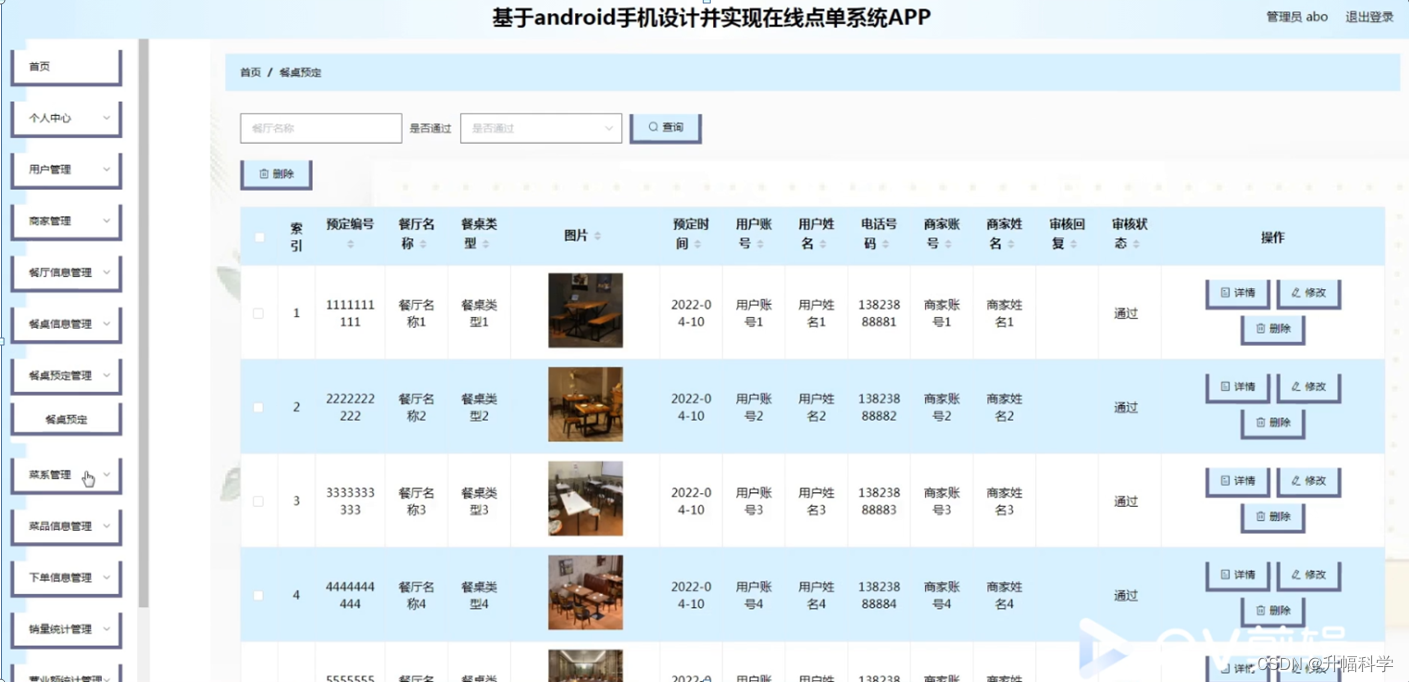1409x682 pixels.
Task: Open the 餐桌预定 submenu item
Action: (x=66, y=420)
